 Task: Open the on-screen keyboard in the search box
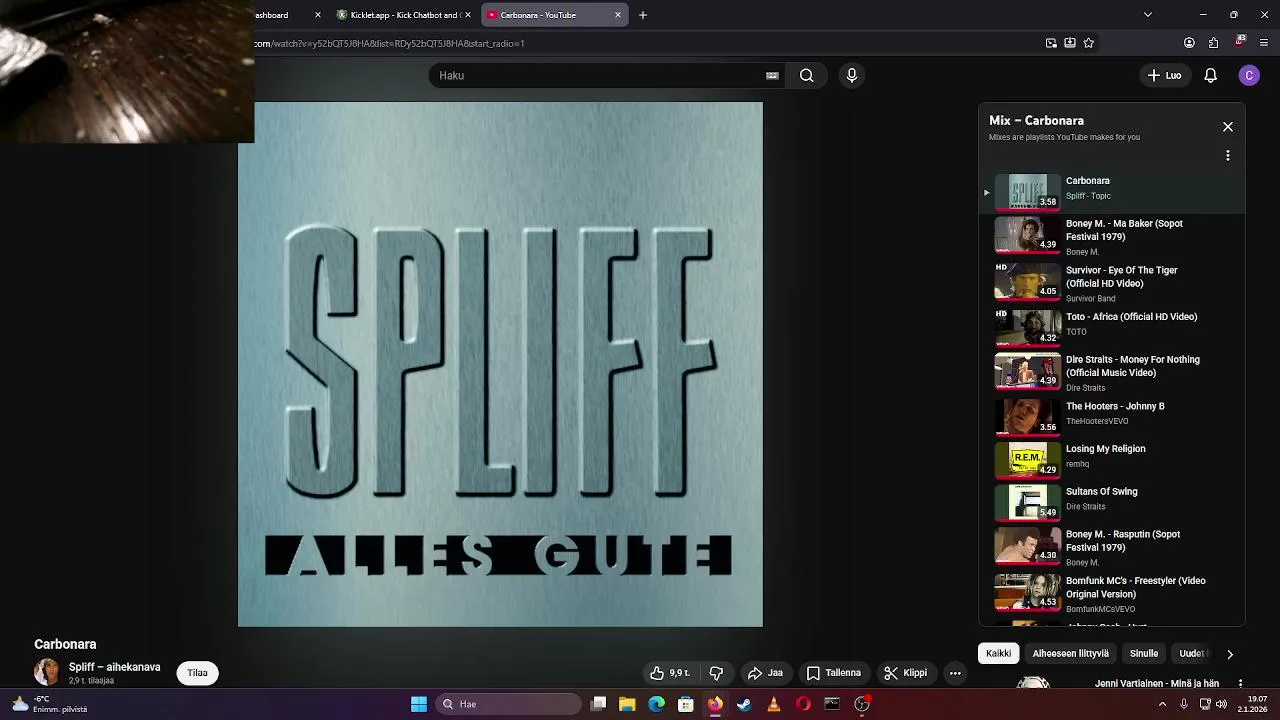pyautogui.click(x=772, y=75)
